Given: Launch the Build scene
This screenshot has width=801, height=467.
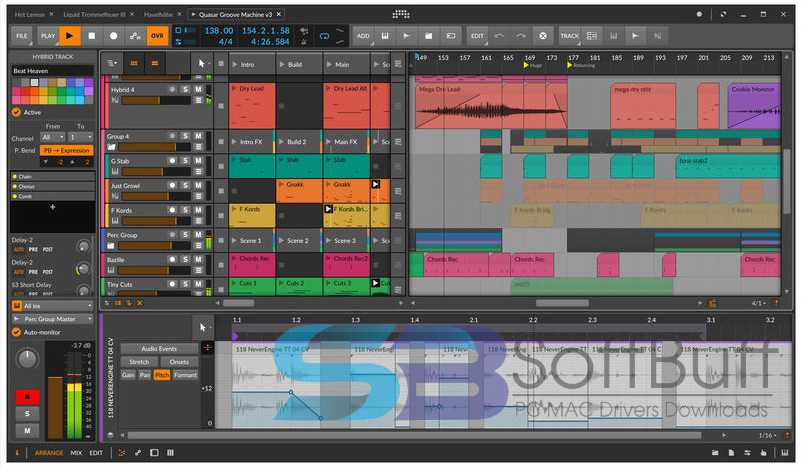Looking at the screenshot, I should click(x=282, y=64).
